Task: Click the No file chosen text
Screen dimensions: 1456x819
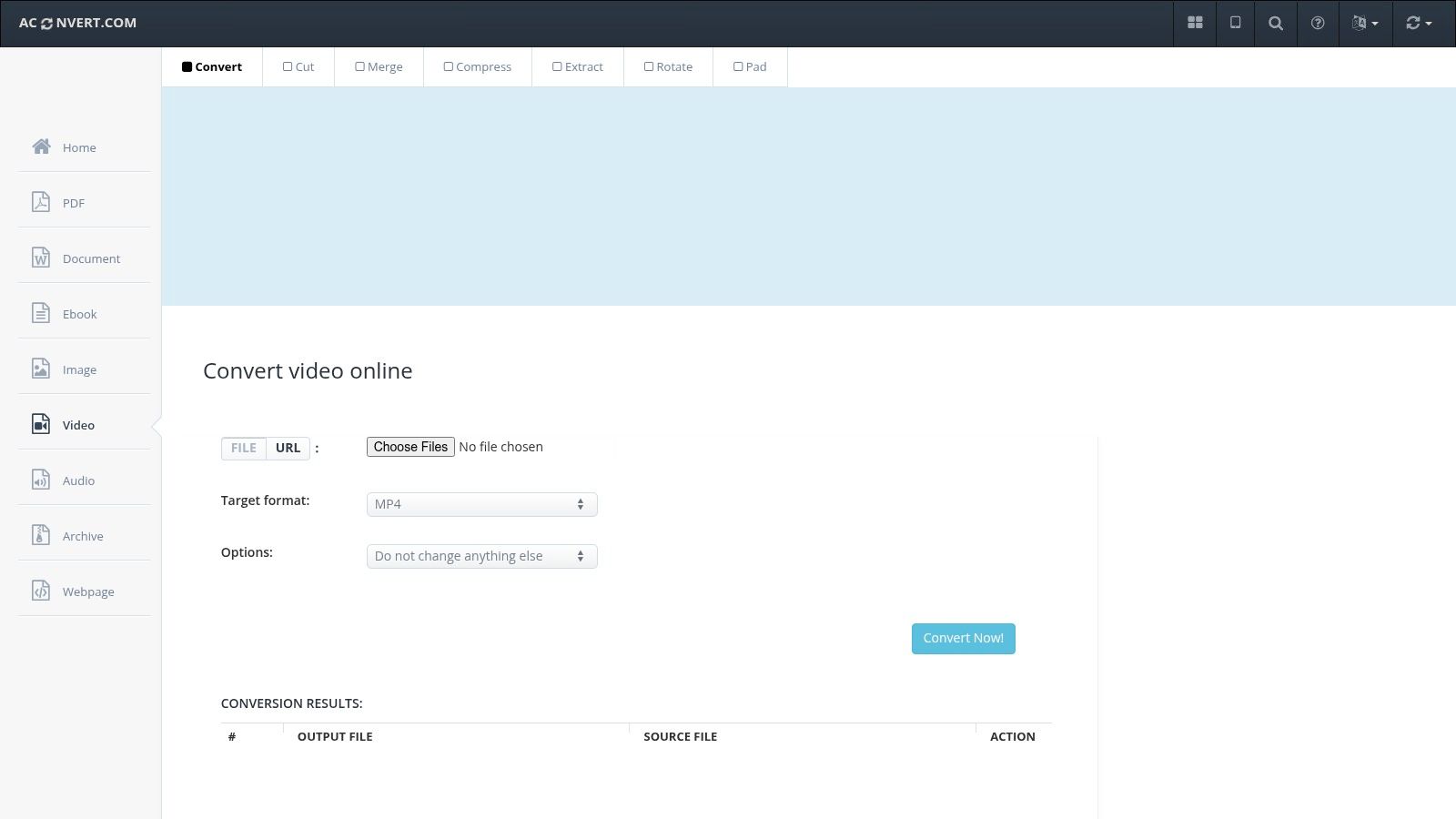Action: pyautogui.click(x=501, y=447)
